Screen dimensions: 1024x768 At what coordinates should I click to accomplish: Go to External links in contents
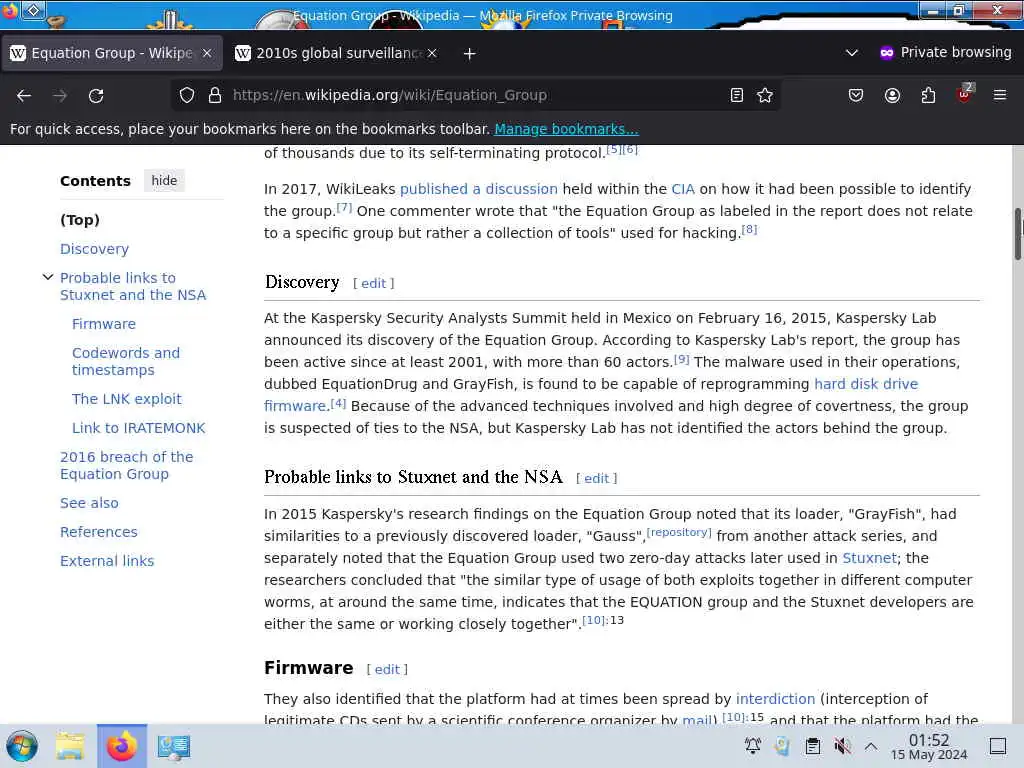pos(107,561)
